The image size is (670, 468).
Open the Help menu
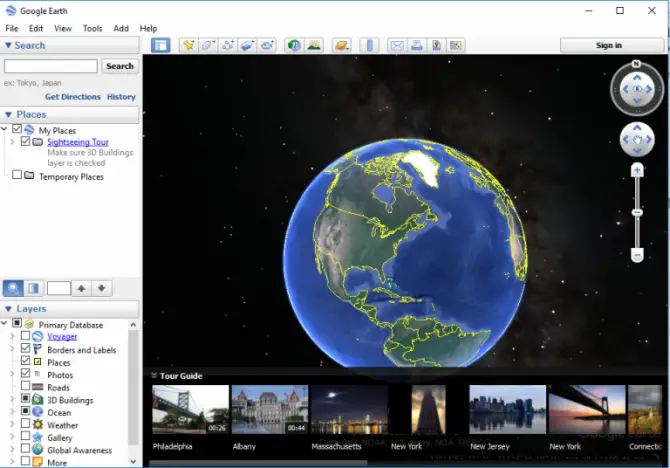pyautogui.click(x=148, y=28)
